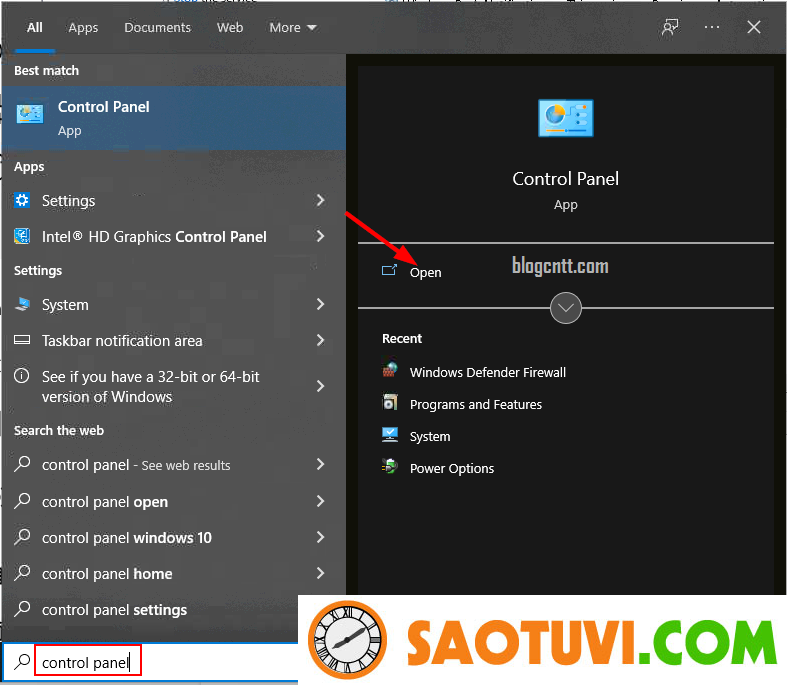Click the magnifier icon beside 'control panel settings'
The width and height of the screenshot is (787, 685).
(22, 609)
